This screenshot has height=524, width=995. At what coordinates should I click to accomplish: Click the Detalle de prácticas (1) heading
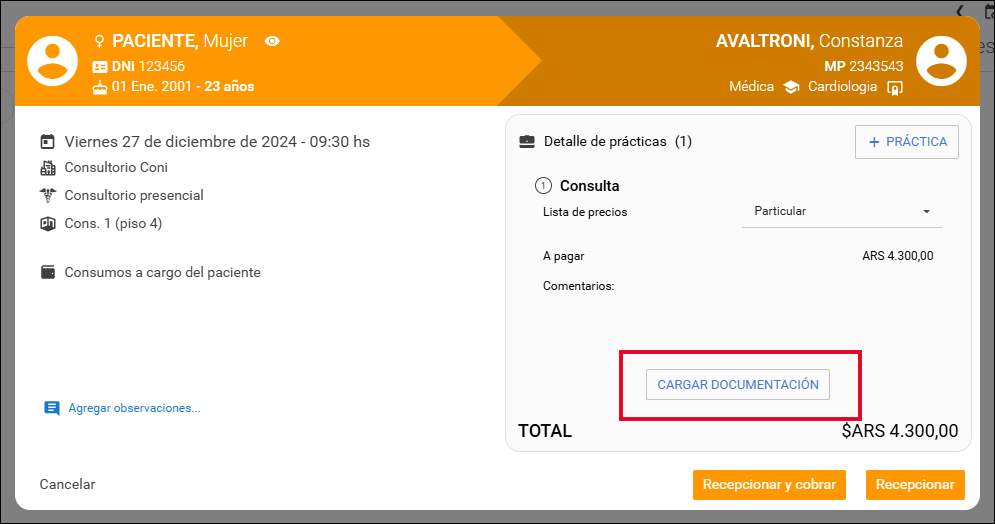(617, 141)
